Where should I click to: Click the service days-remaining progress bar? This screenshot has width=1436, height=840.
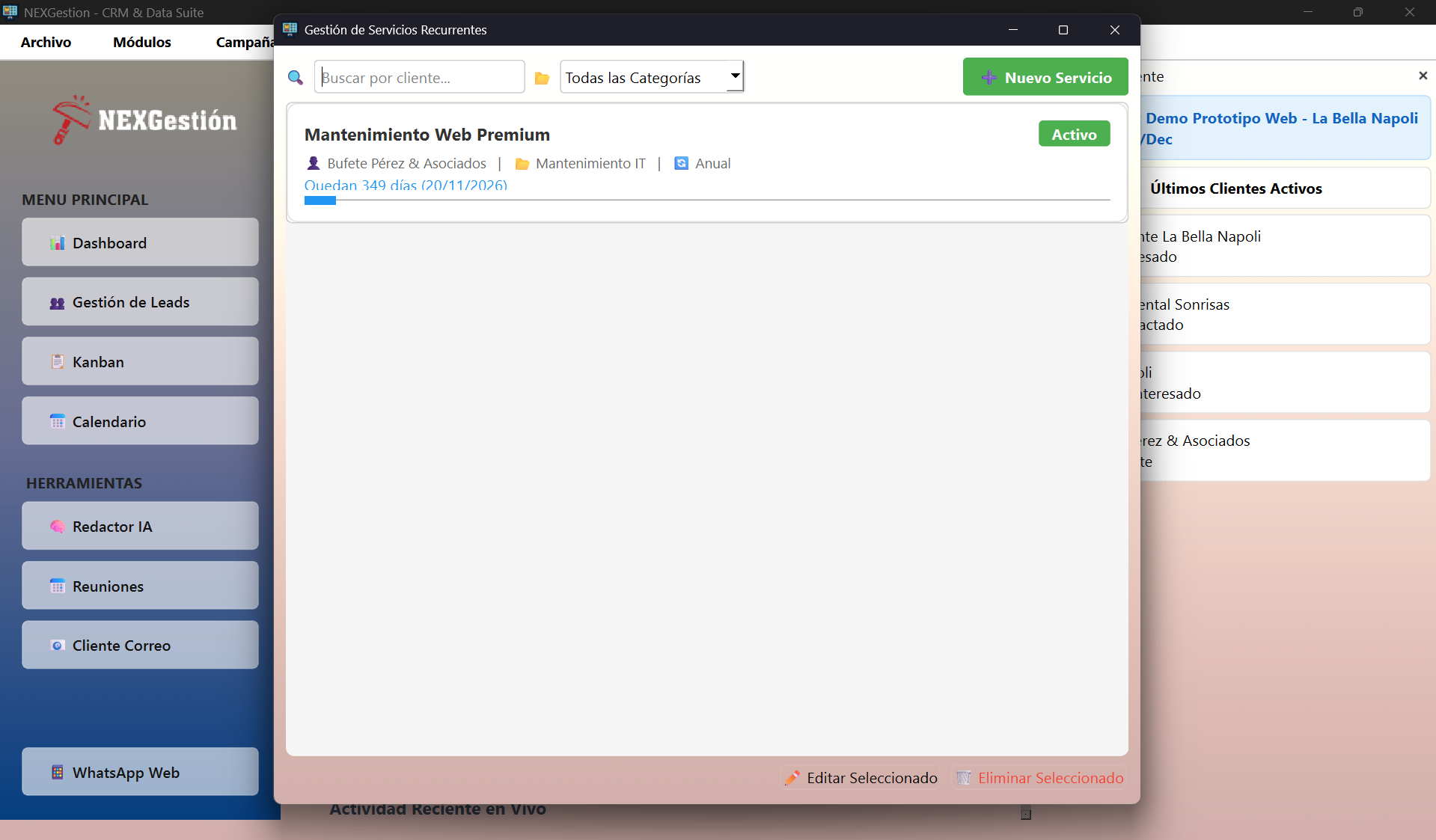(706, 200)
